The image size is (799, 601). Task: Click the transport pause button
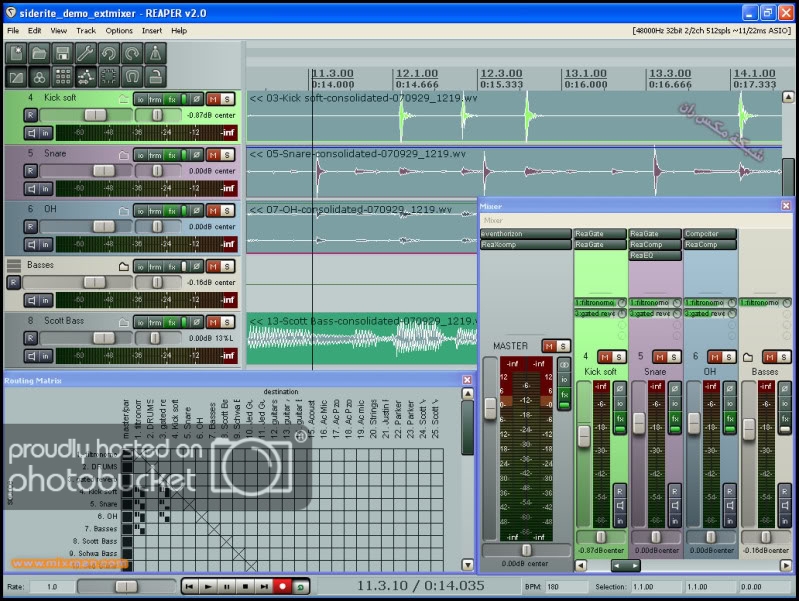(x=227, y=587)
